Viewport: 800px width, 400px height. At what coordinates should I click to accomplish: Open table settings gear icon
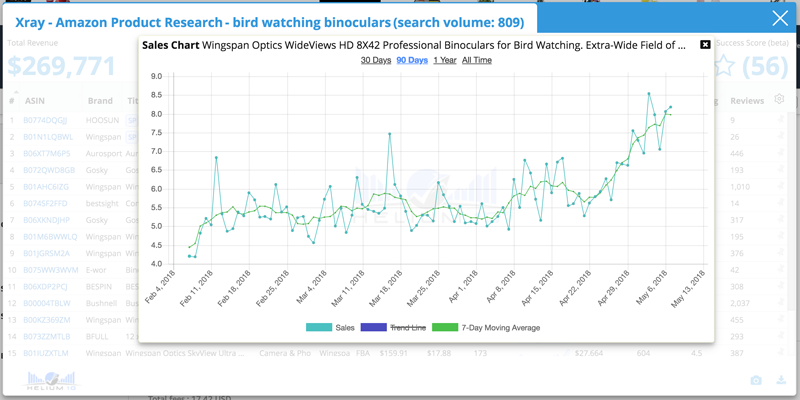(780, 100)
